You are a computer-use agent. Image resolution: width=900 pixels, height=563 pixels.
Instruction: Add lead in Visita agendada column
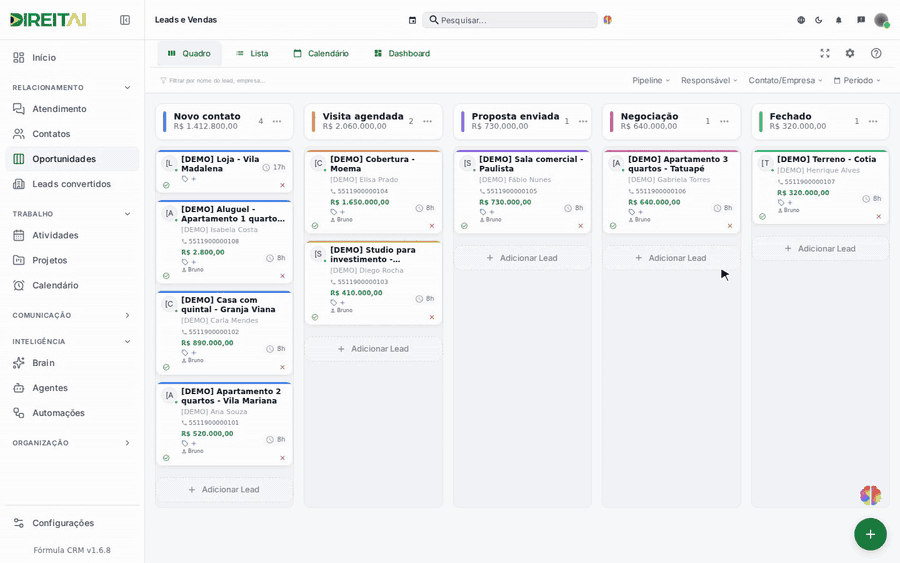coord(373,349)
